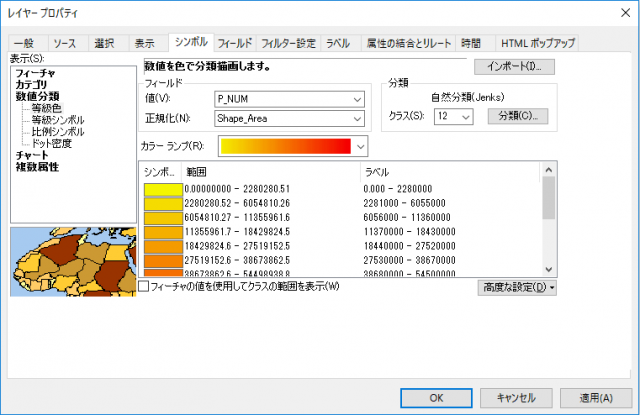This screenshot has height=415, width=640.
Task: Click the yellow symbol swatch of first class
Action: click(163, 190)
